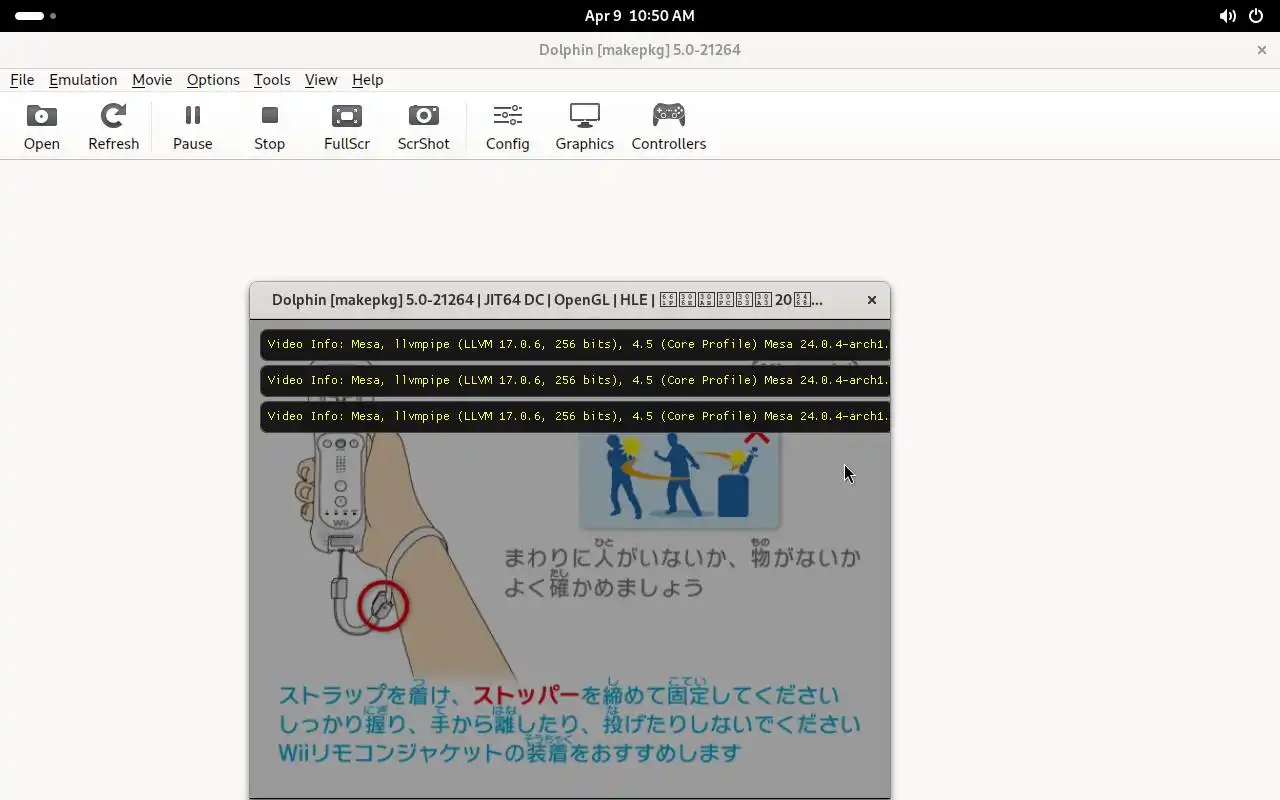The width and height of the screenshot is (1280, 800).
Task: Click the 'よく確かめましょう' text line
Action: [x=604, y=587]
